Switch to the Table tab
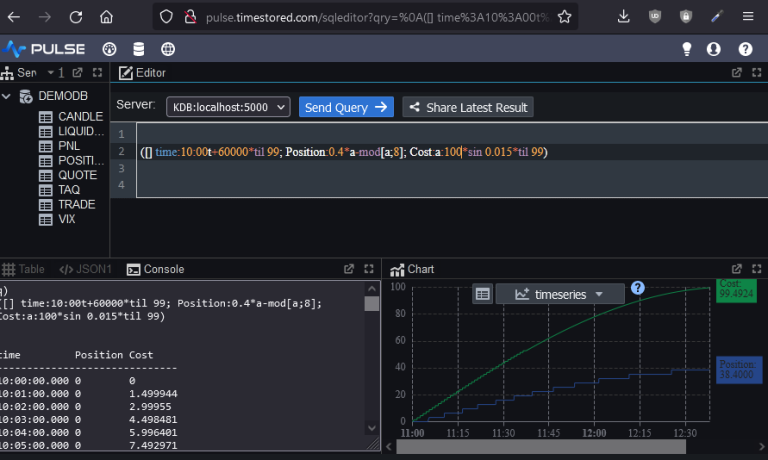Viewport: 768px width, 460px height. (24, 269)
